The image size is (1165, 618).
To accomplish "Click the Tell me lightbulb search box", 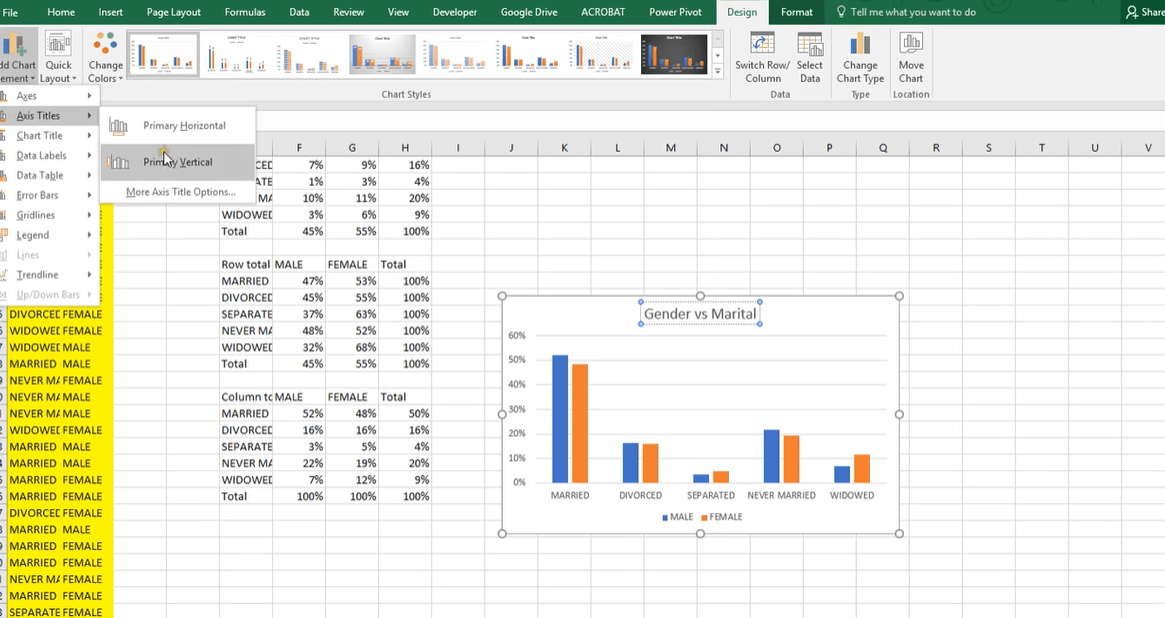I will (x=906, y=12).
